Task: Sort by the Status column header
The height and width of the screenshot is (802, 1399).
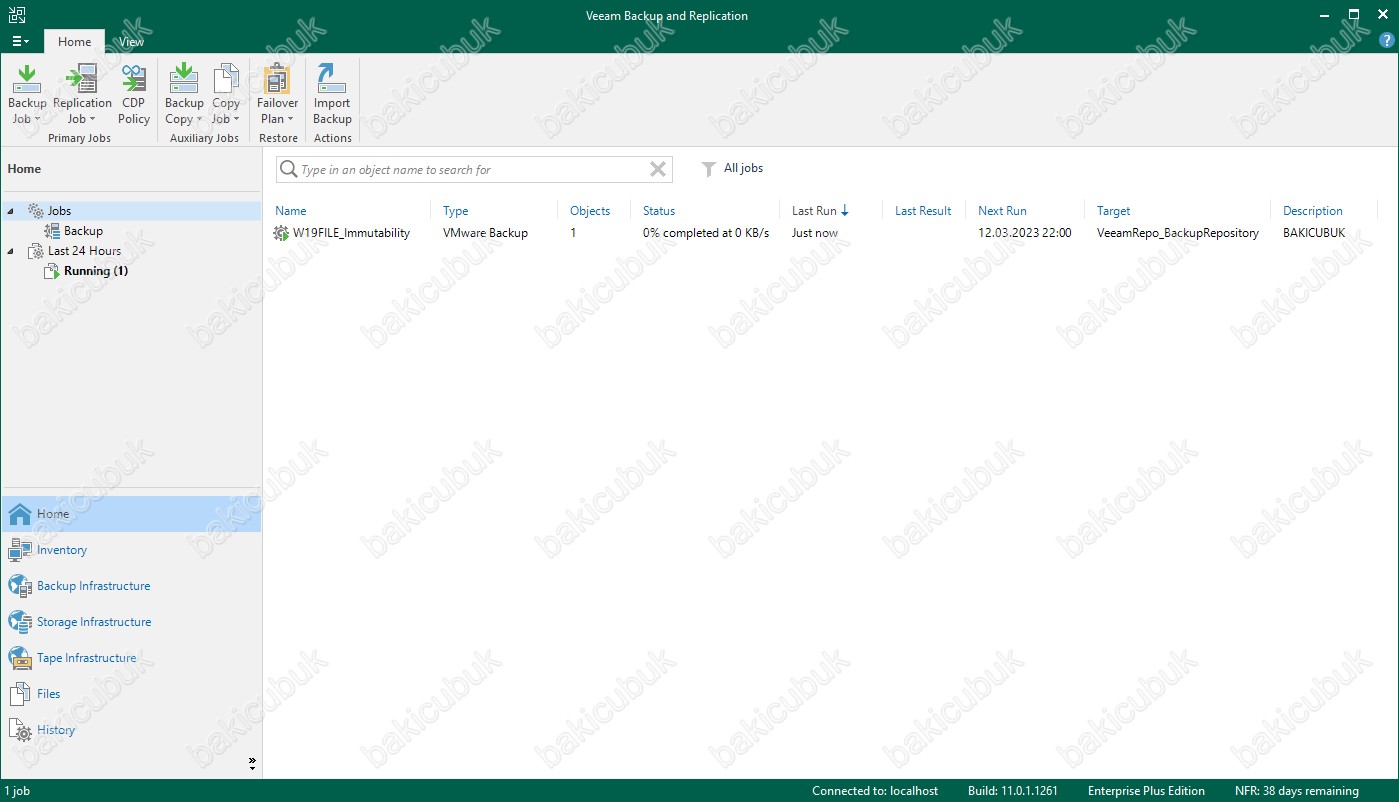Action: click(659, 211)
